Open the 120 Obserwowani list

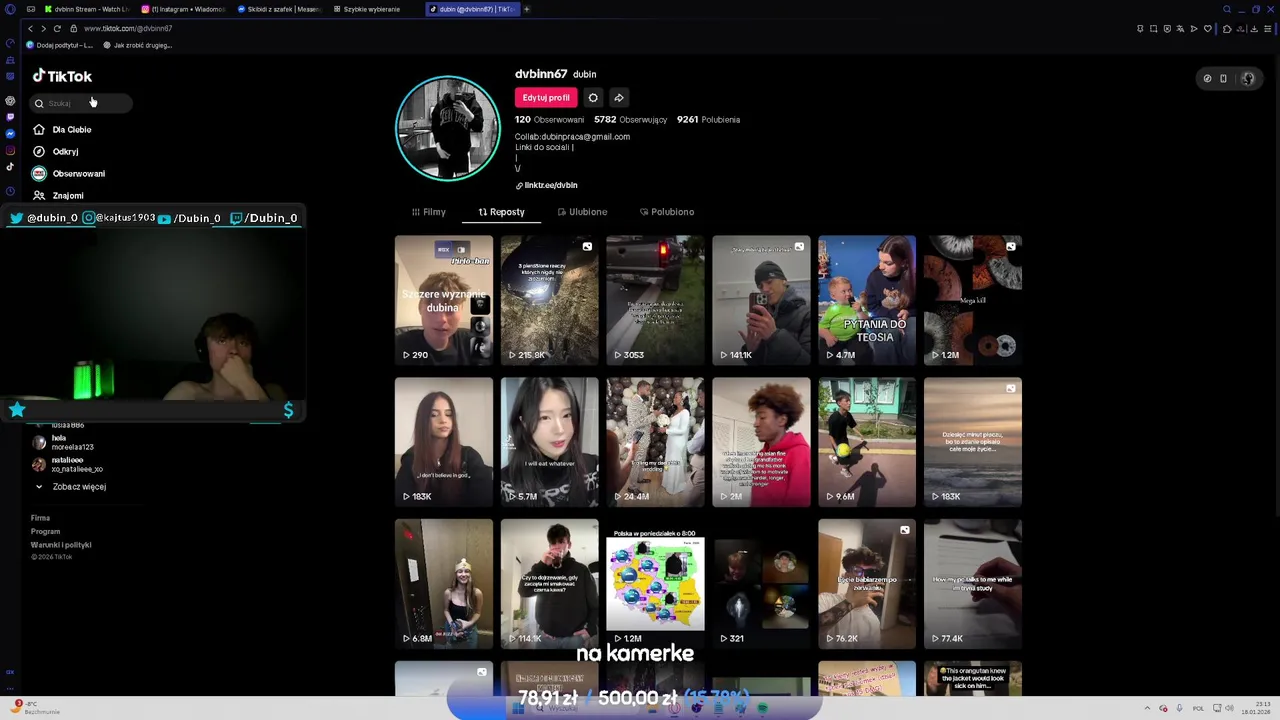pos(549,120)
